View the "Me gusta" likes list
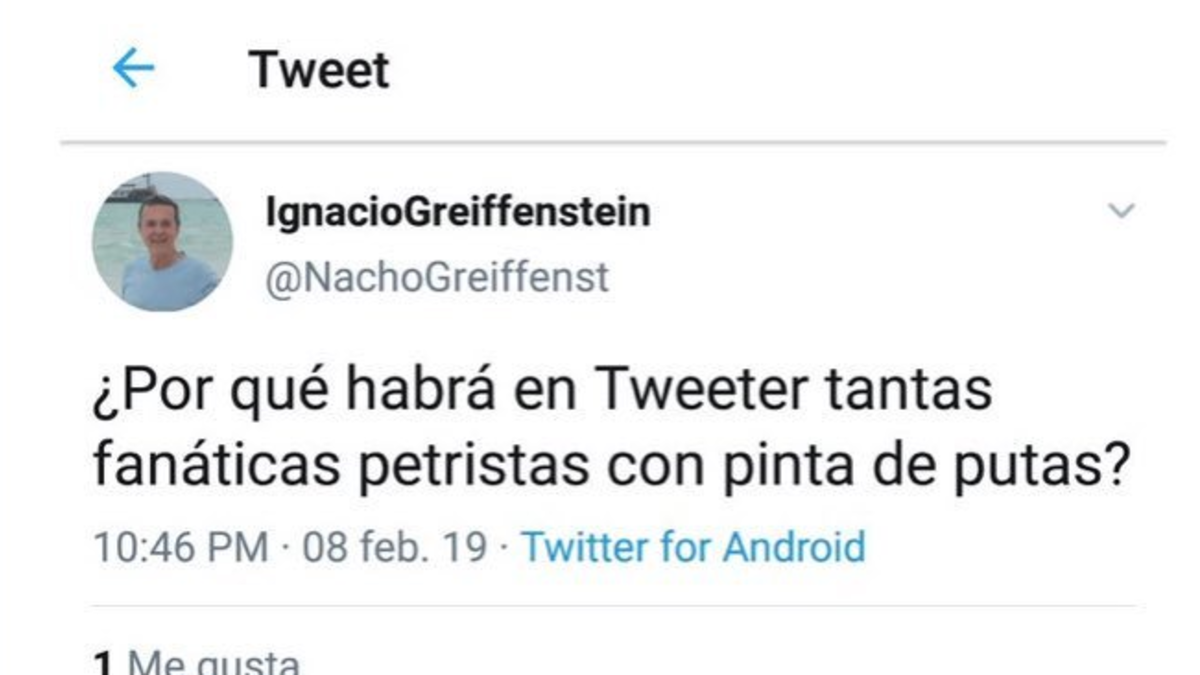 [x=213, y=663]
